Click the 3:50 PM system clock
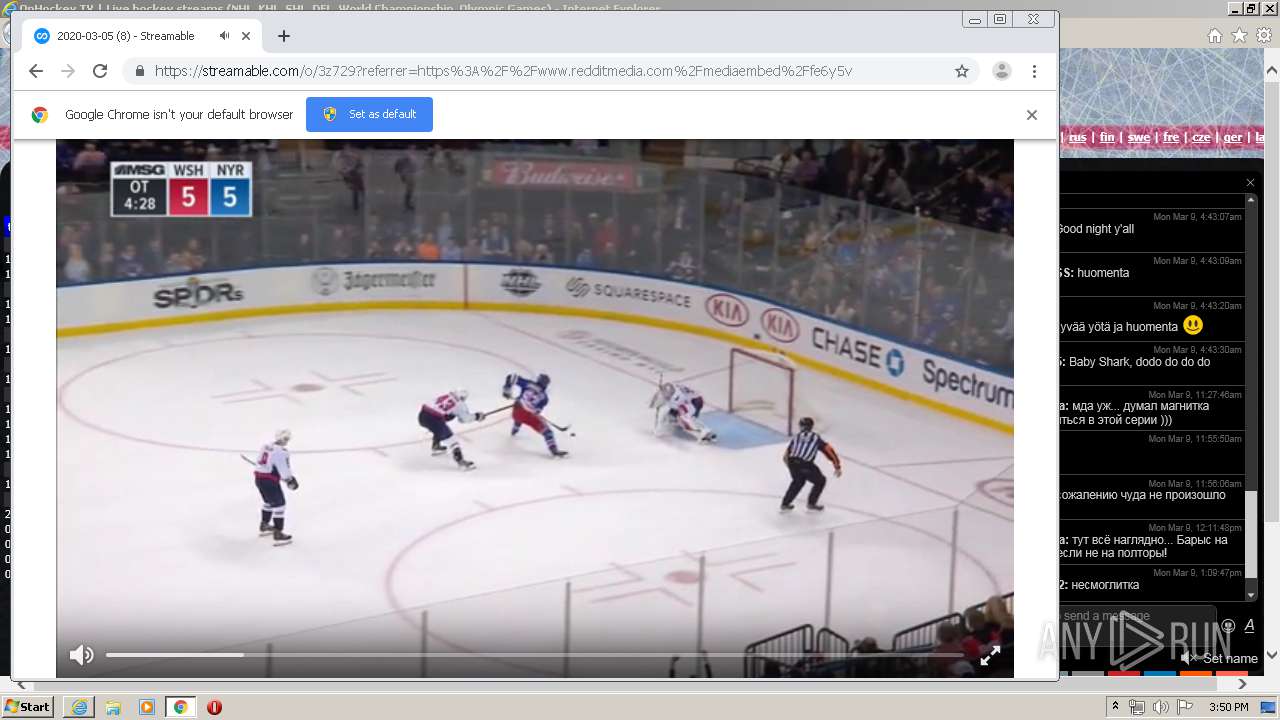 point(1229,707)
